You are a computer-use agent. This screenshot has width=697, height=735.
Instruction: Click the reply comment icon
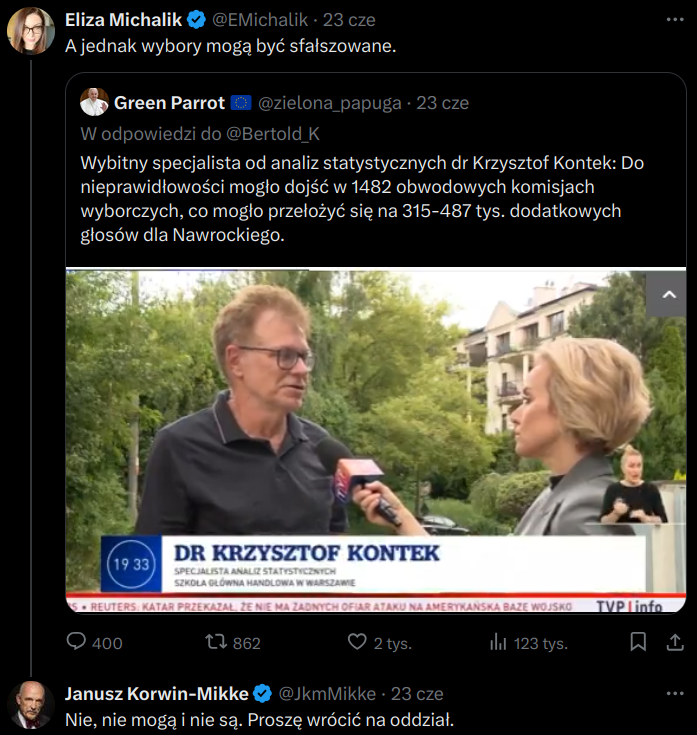(x=77, y=643)
